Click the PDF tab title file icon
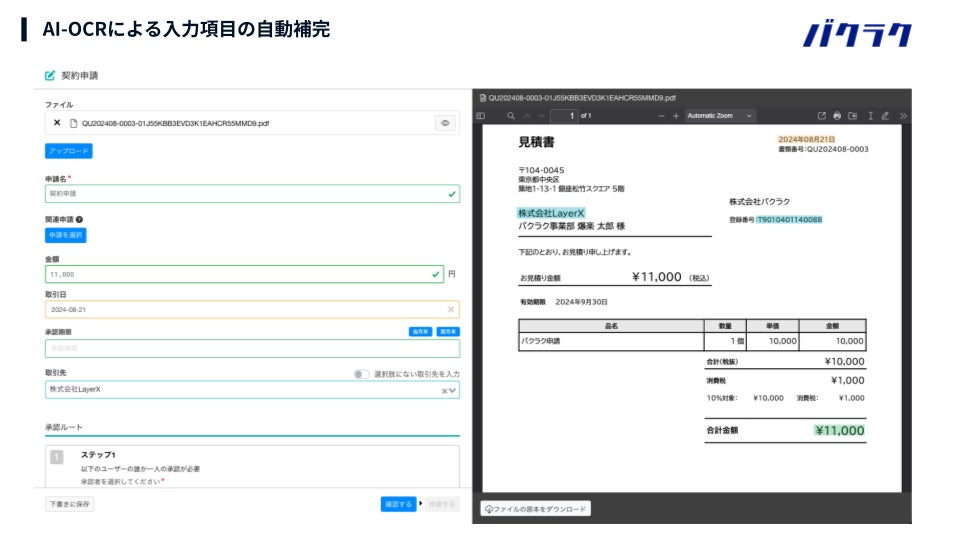This screenshot has height=540, width=960. tap(482, 98)
